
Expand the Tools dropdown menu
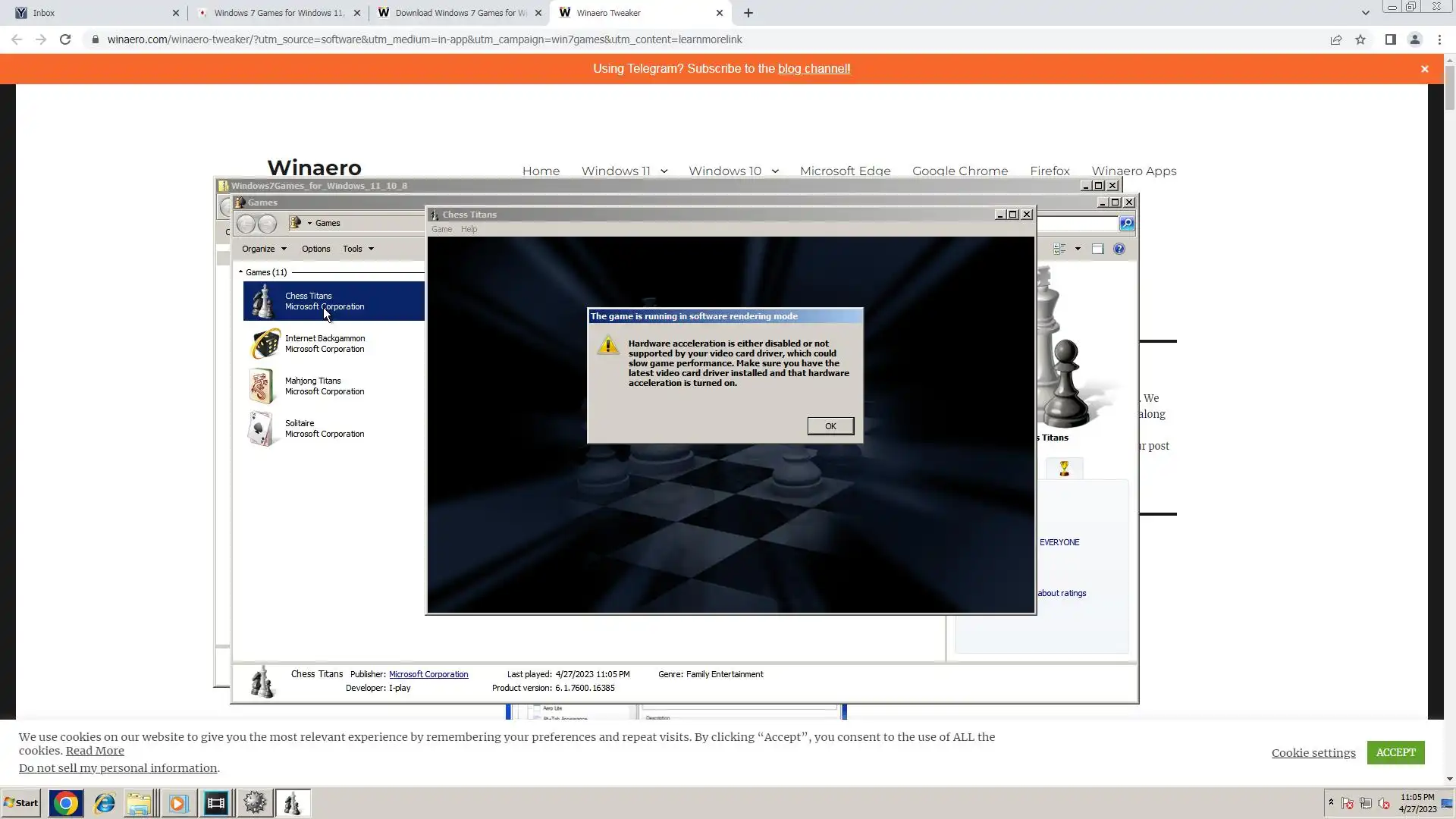pyautogui.click(x=358, y=249)
